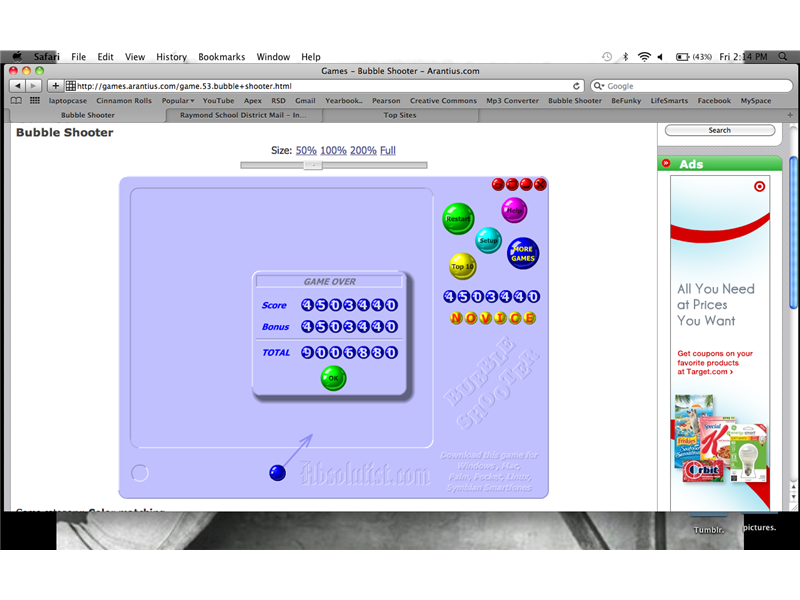Open the History menu
This screenshot has height=600, width=800.
point(171,57)
